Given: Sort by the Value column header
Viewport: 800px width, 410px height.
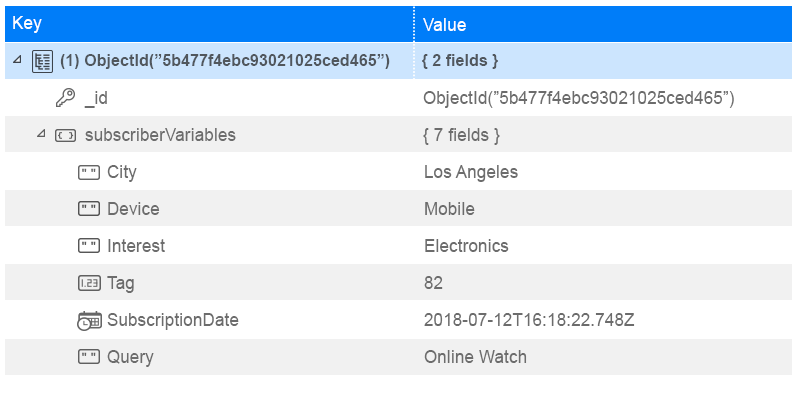Looking at the screenshot, I should pyautogui.click(x=603, y=24).
